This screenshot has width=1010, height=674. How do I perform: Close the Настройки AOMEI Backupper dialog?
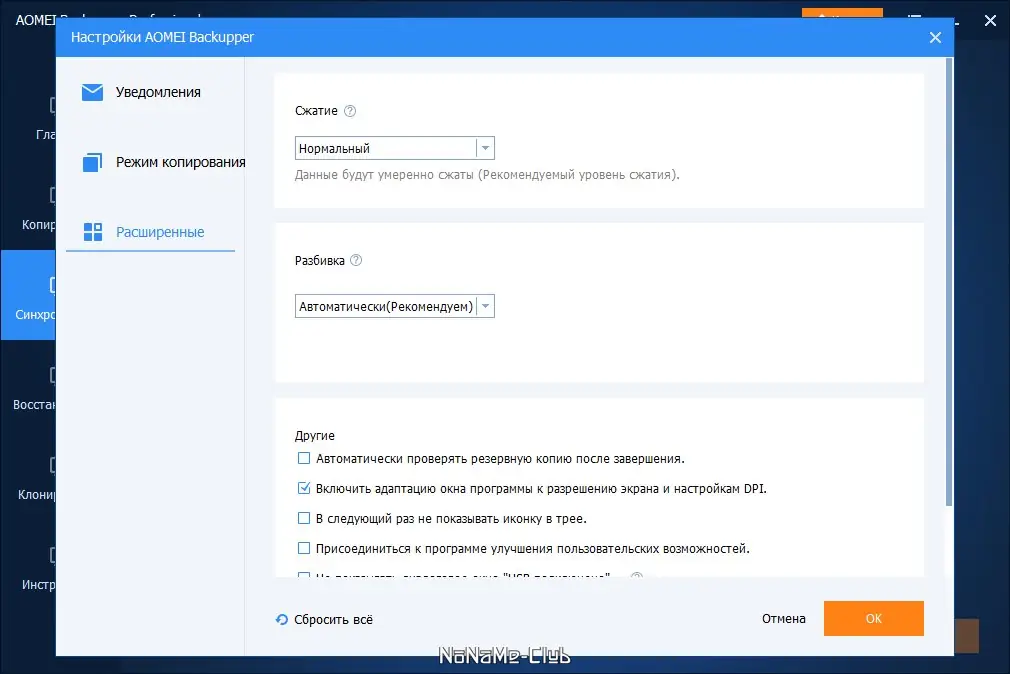[935, 37]
